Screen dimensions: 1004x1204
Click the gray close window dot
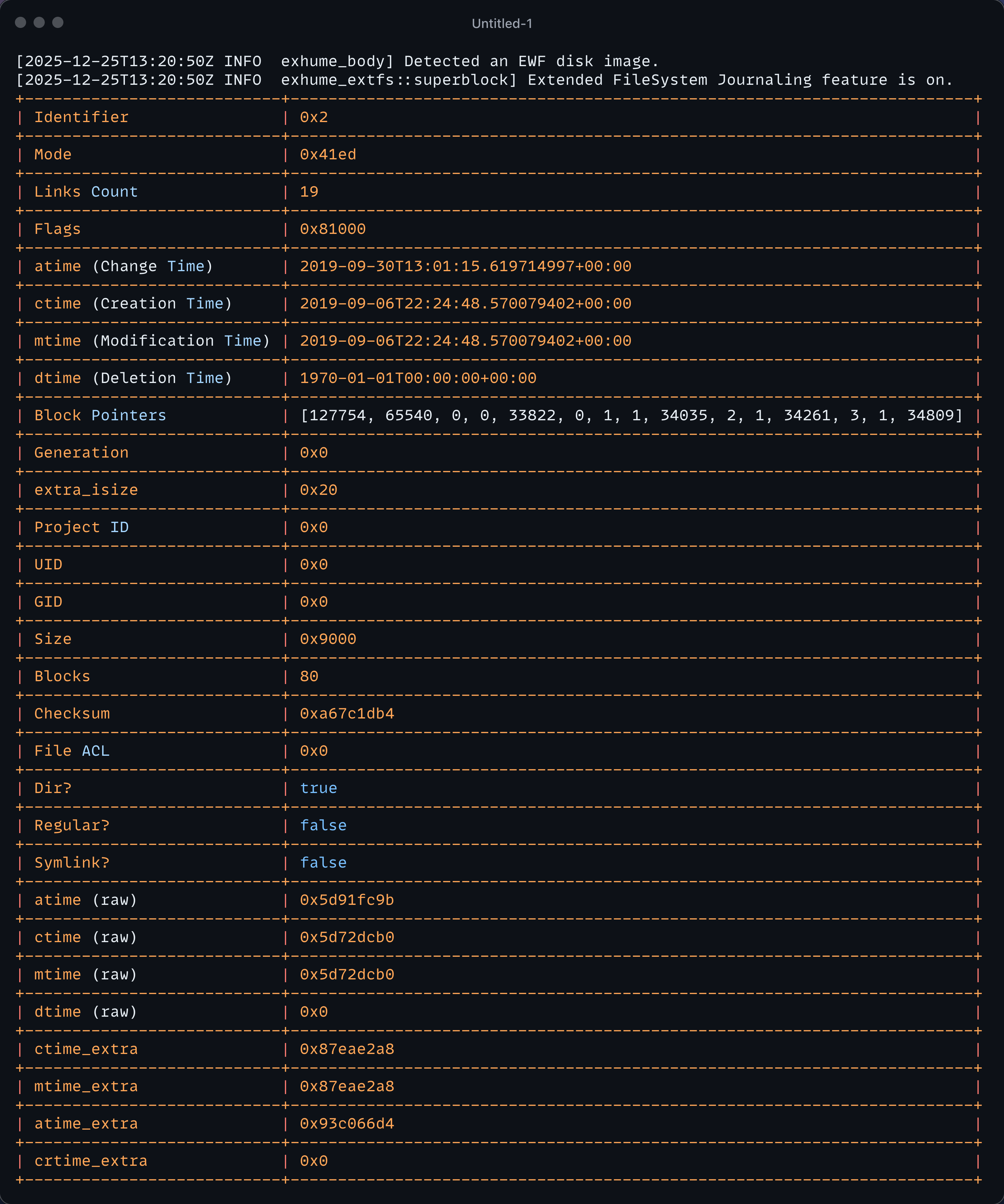[x=21, y=22]
